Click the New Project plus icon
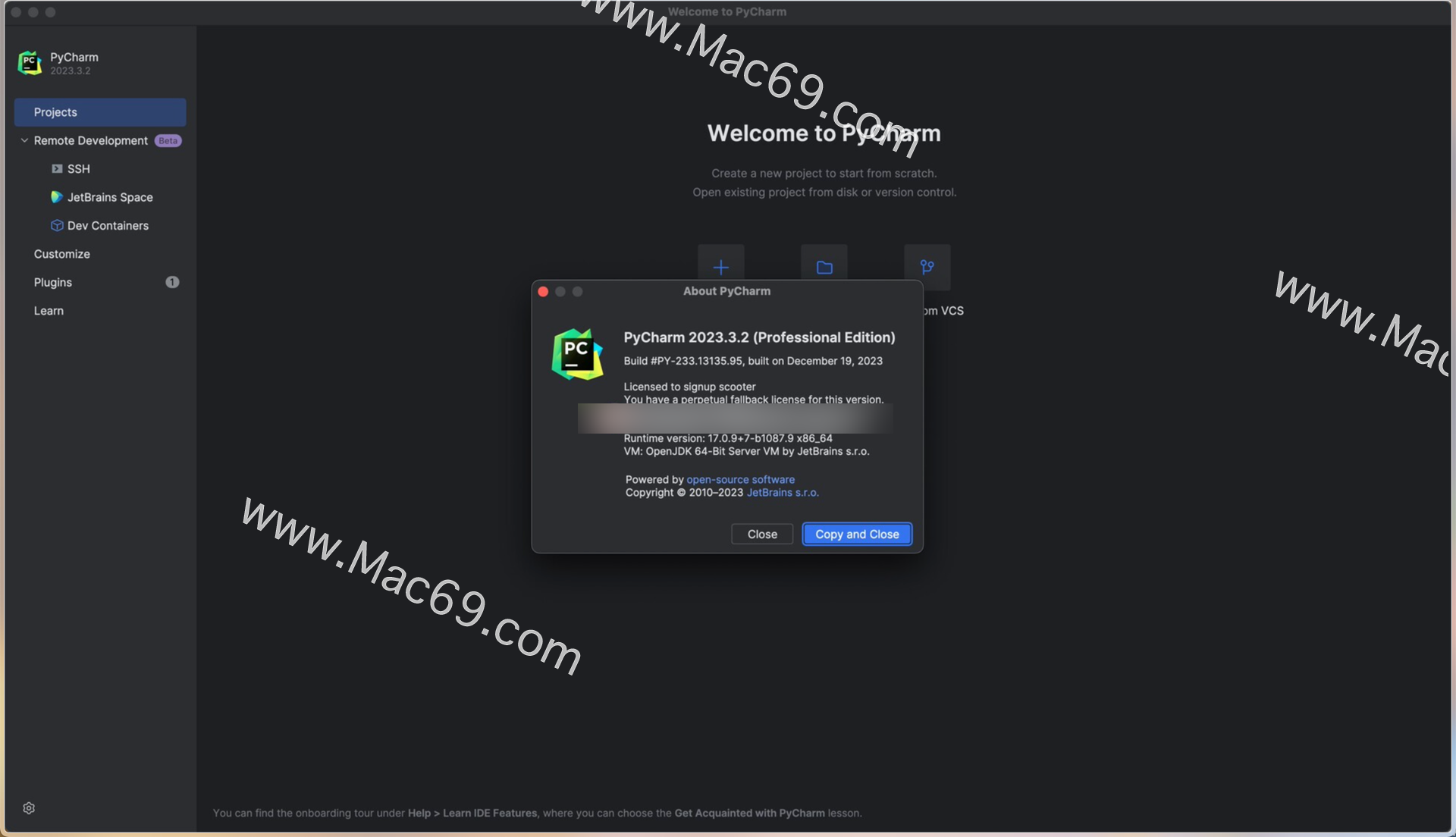The image size is (1456, 837). pyautogui.click(x=721, y=267)
